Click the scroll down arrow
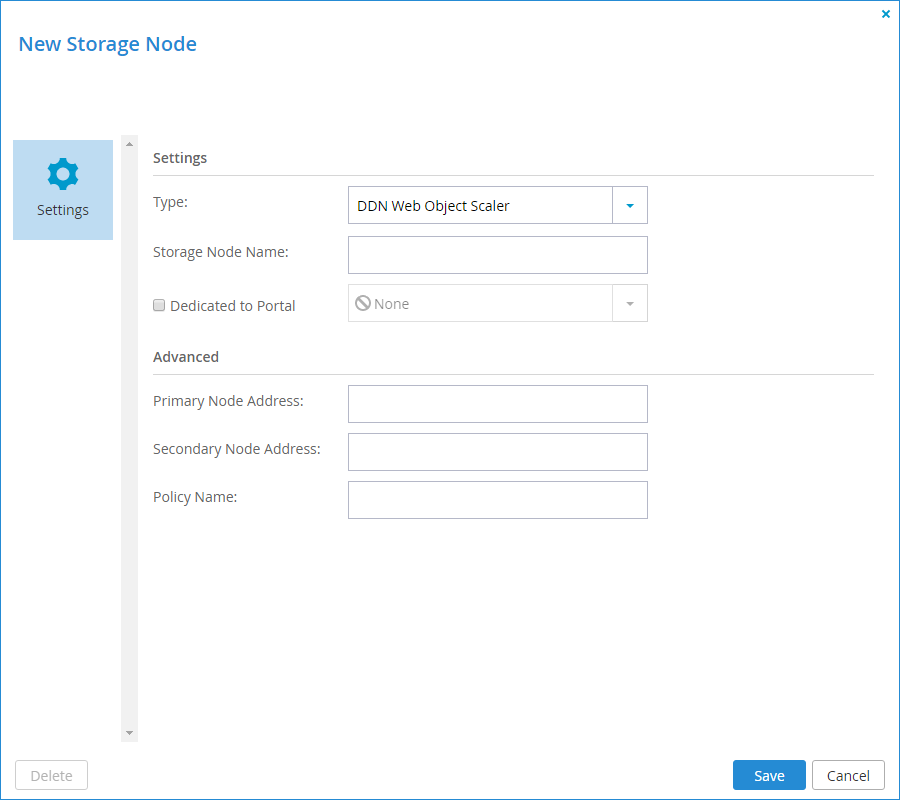Image resolution: width=900 pixels, height=800 pixels. [x=129, y=733]
